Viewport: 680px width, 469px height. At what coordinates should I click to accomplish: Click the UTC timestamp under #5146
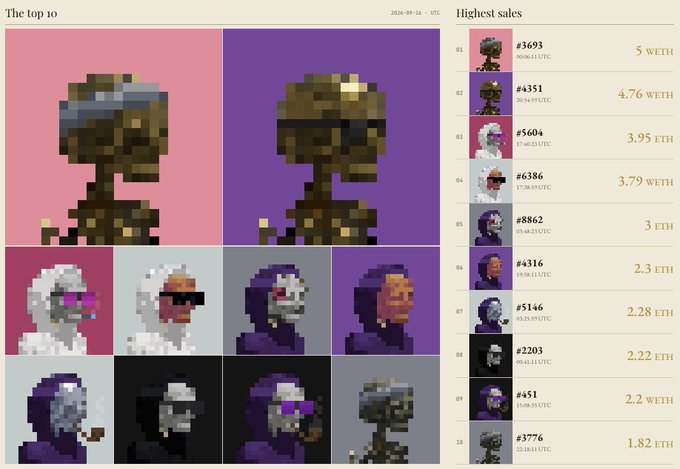coord(533,318)
